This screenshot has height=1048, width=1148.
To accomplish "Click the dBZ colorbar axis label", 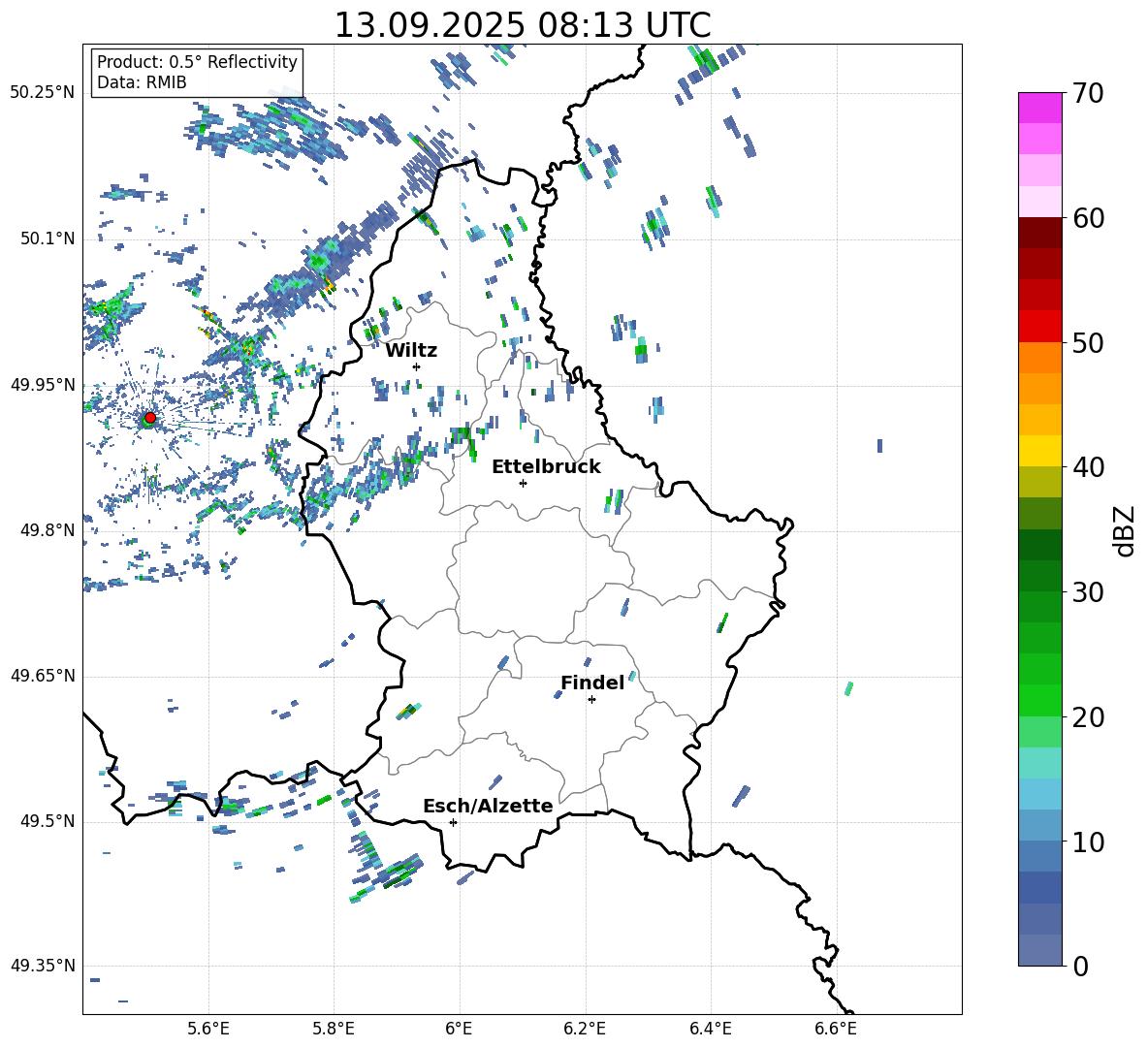I will [x=1125, y=530].
